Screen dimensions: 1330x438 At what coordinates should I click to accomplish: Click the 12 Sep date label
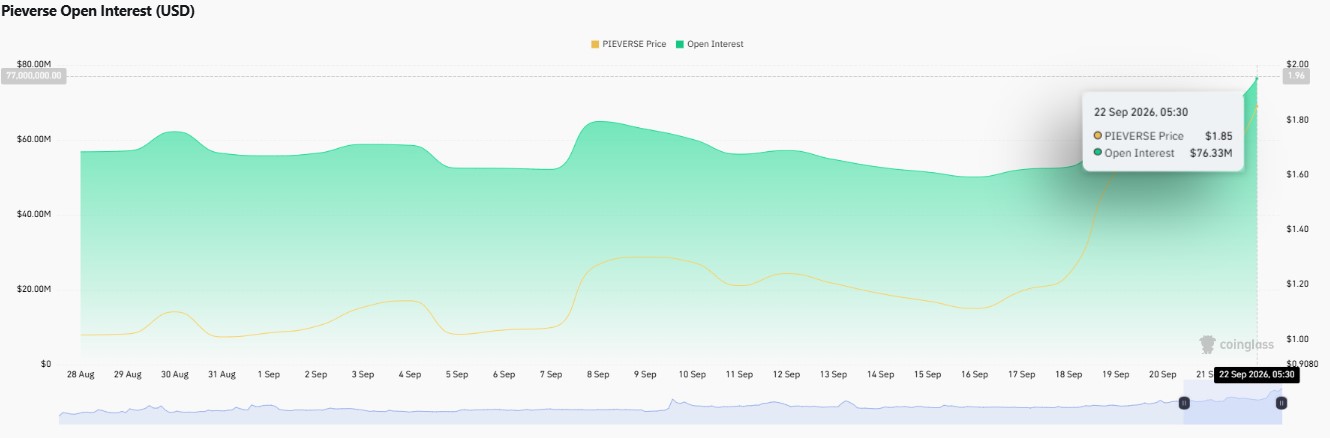point(786,374)
